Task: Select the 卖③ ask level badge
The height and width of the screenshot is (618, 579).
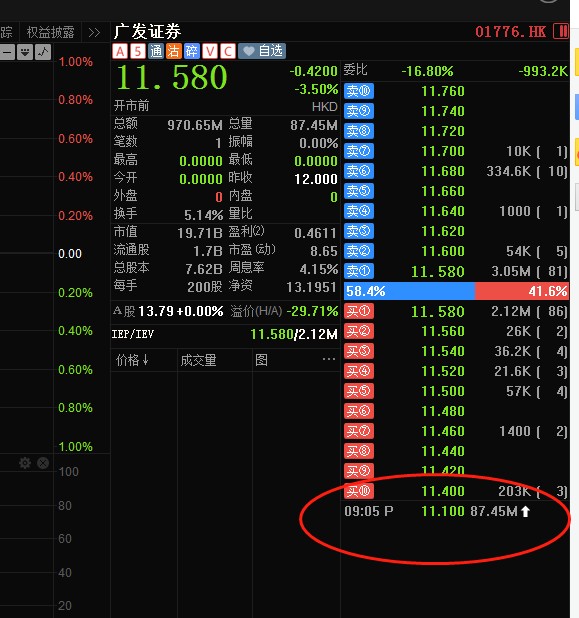Action: (x=359, y=231)
